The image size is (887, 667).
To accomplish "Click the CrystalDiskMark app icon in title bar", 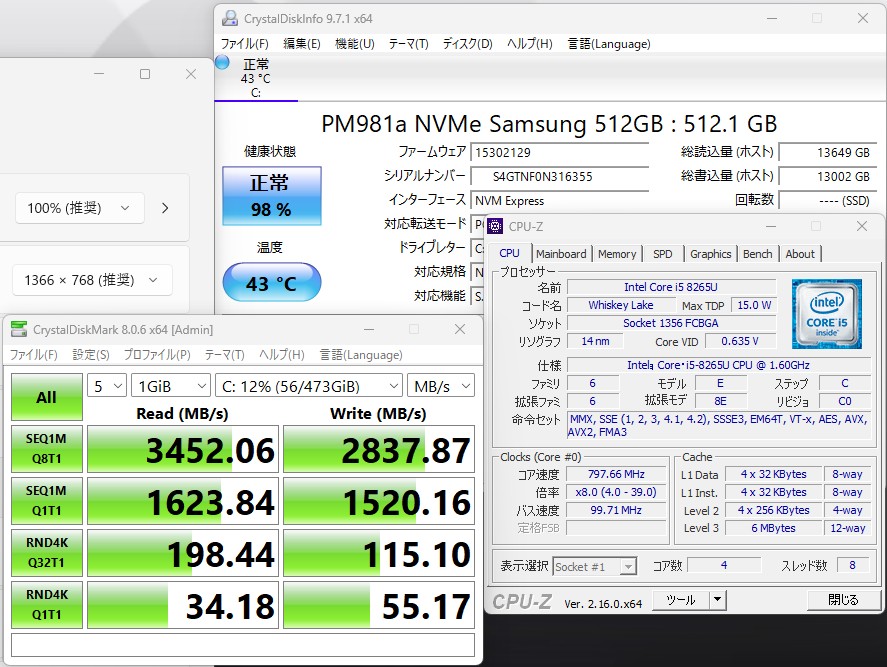I will 19,329.
